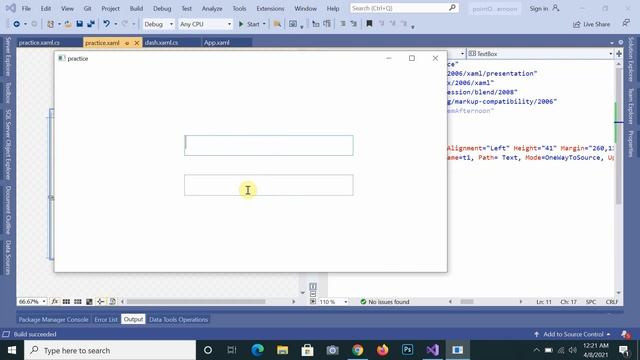Image resolution: width=640 pixels, height=360 pixels.
Task: Close the practice.xaml tab
Action: tap(137, 42)
